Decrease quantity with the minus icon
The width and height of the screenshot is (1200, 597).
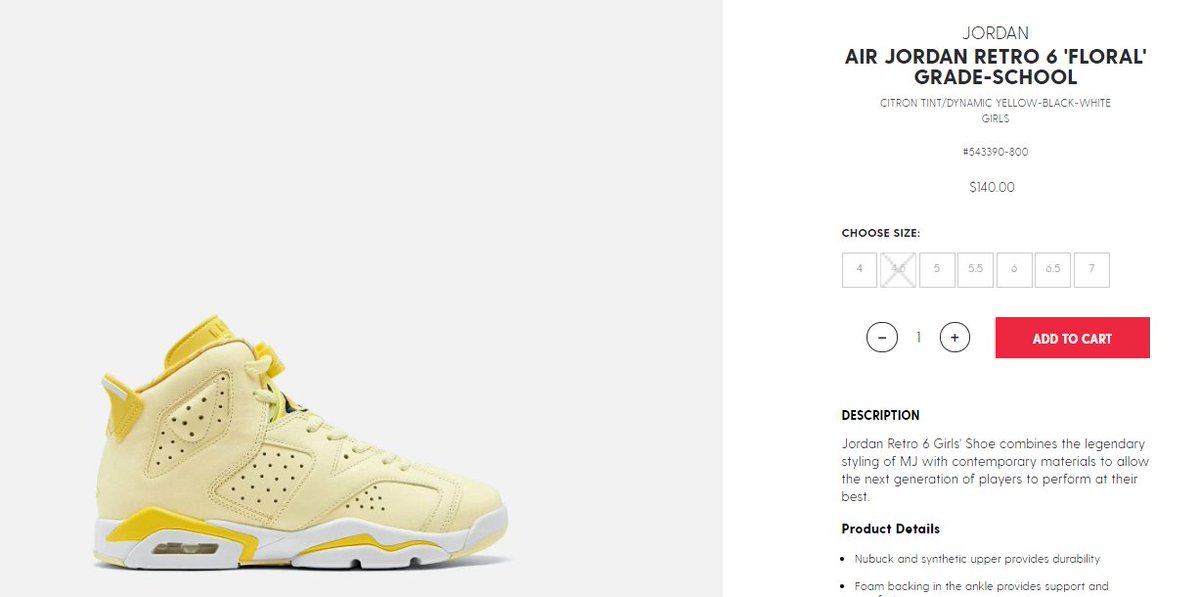(x=881, y=338)
